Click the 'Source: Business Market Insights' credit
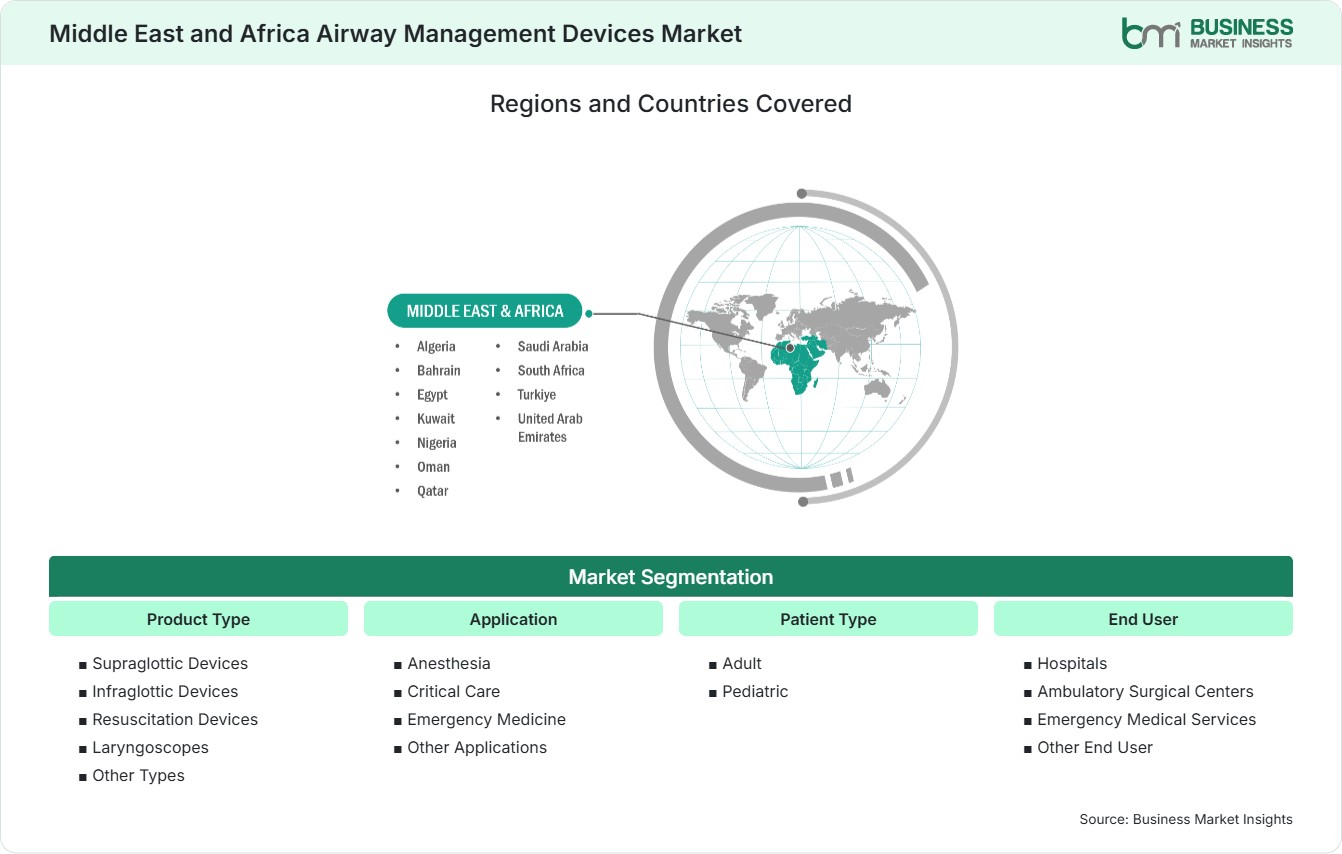The width and height of the screenshot is (1342, 854). coord(1186,819)
